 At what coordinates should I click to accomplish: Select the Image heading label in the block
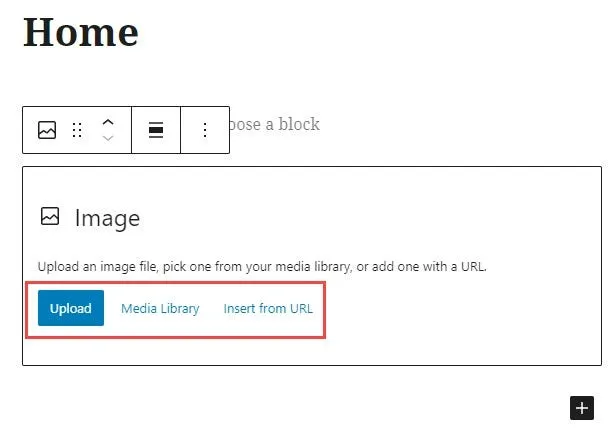(107, 218)
